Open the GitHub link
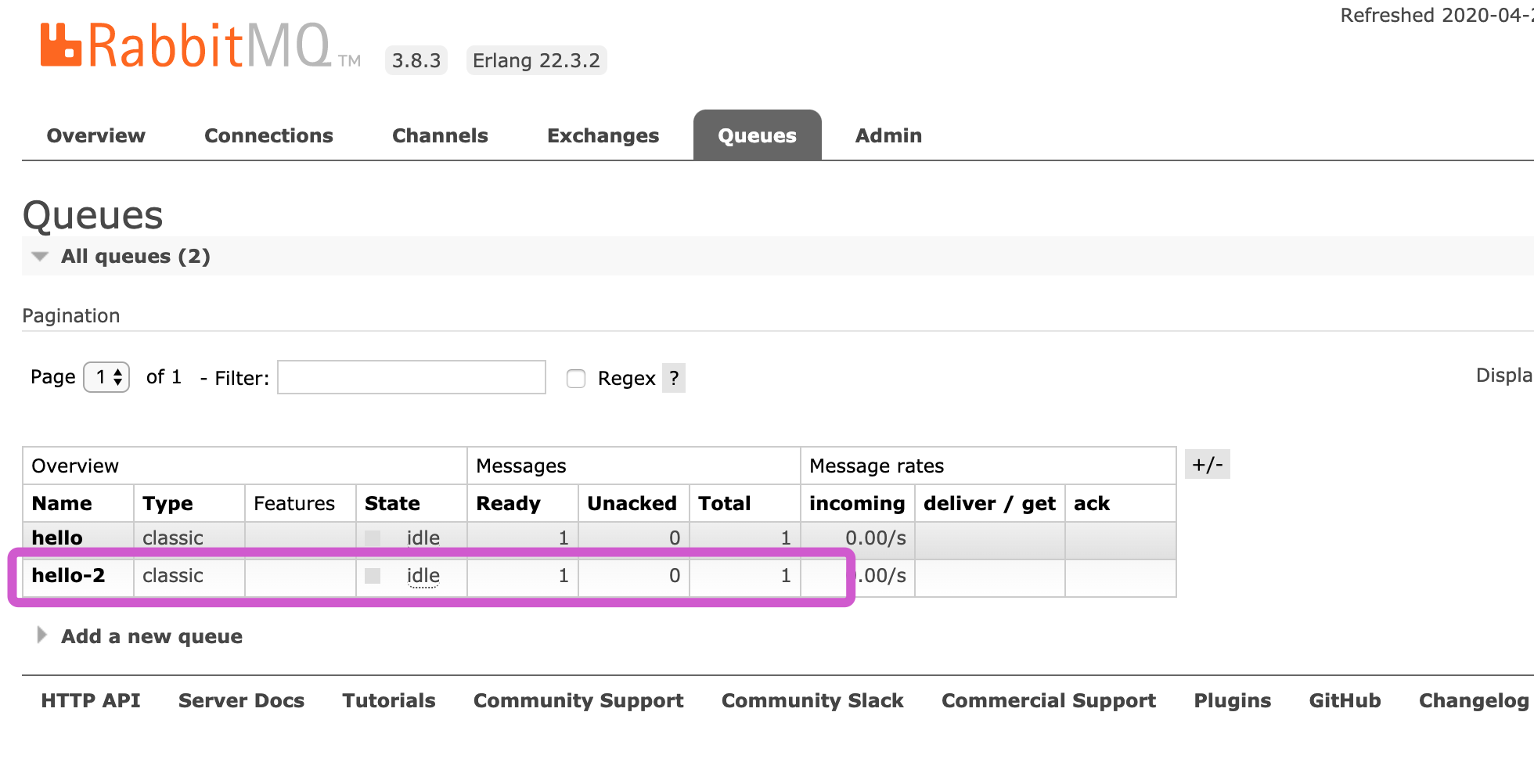 [x=1345, y=700]
